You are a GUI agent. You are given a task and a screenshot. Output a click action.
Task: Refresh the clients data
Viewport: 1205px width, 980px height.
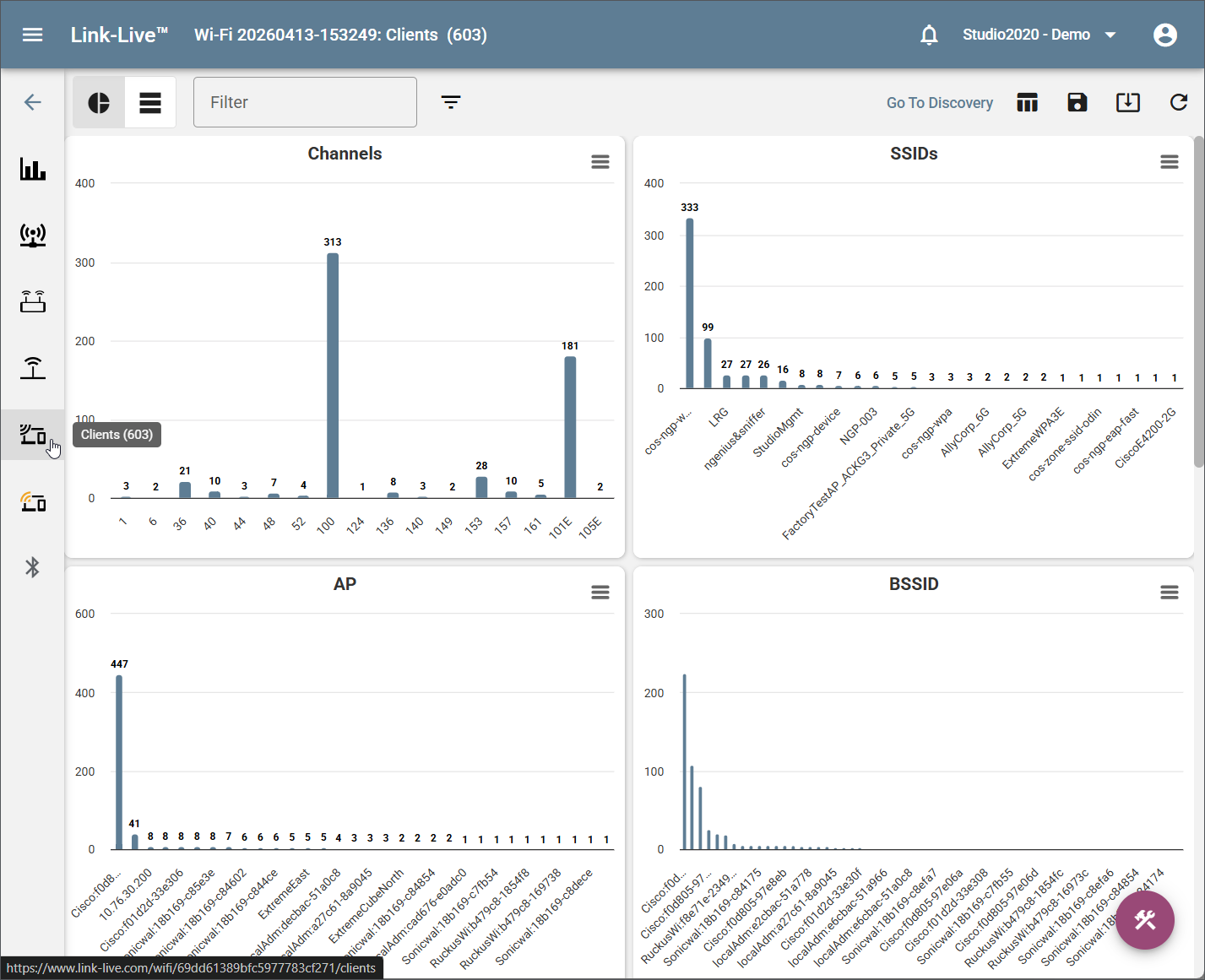[x=1179, y=102]
